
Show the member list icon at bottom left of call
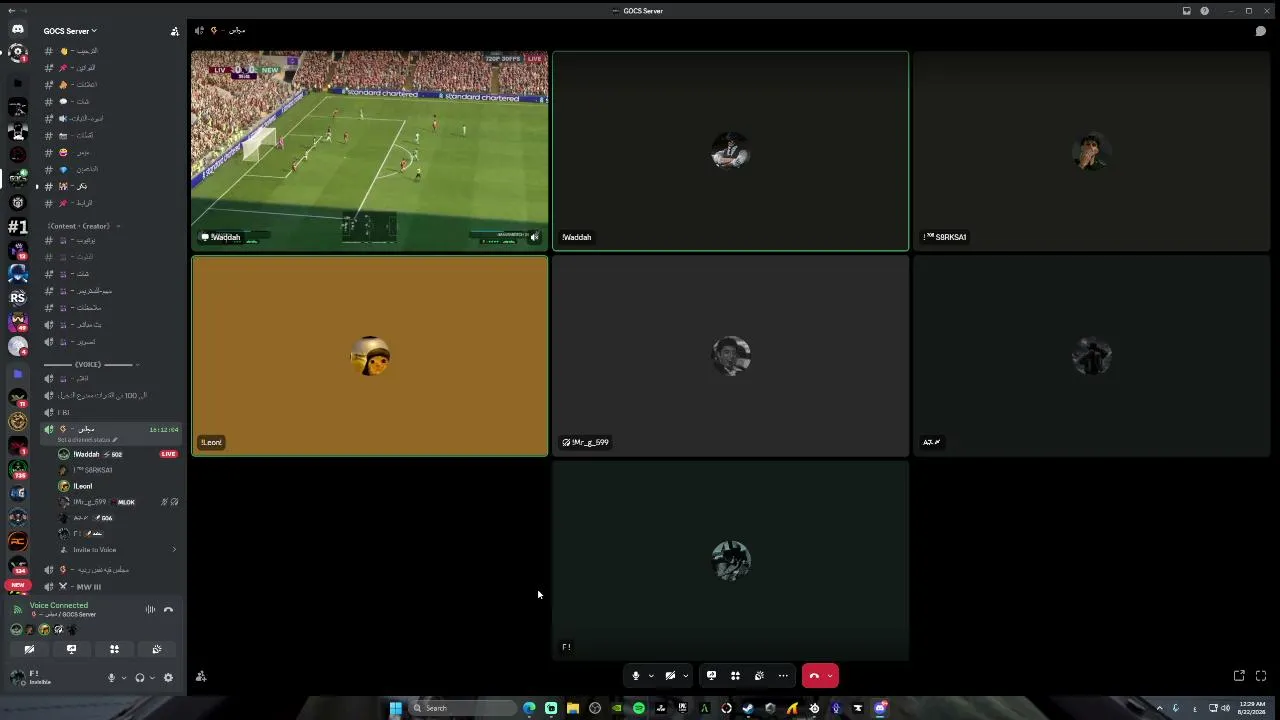tap(201, 677)
